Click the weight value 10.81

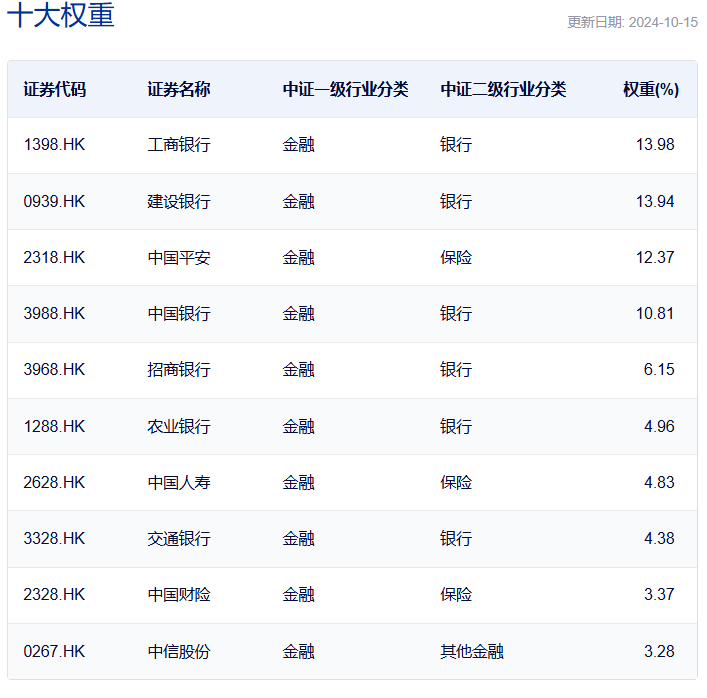click(655, 313)
